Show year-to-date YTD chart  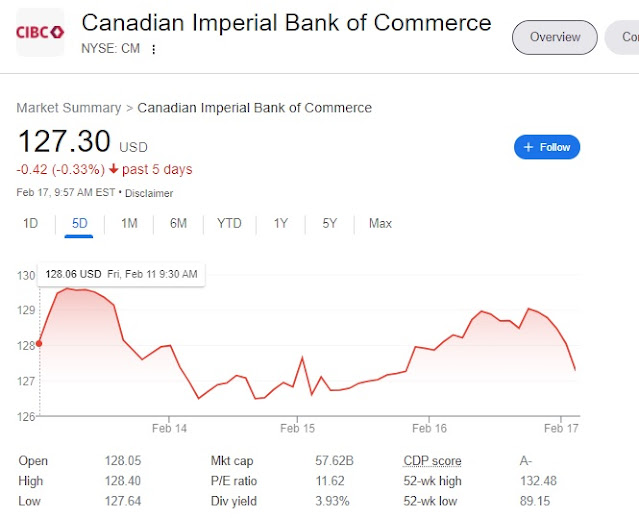229,223
